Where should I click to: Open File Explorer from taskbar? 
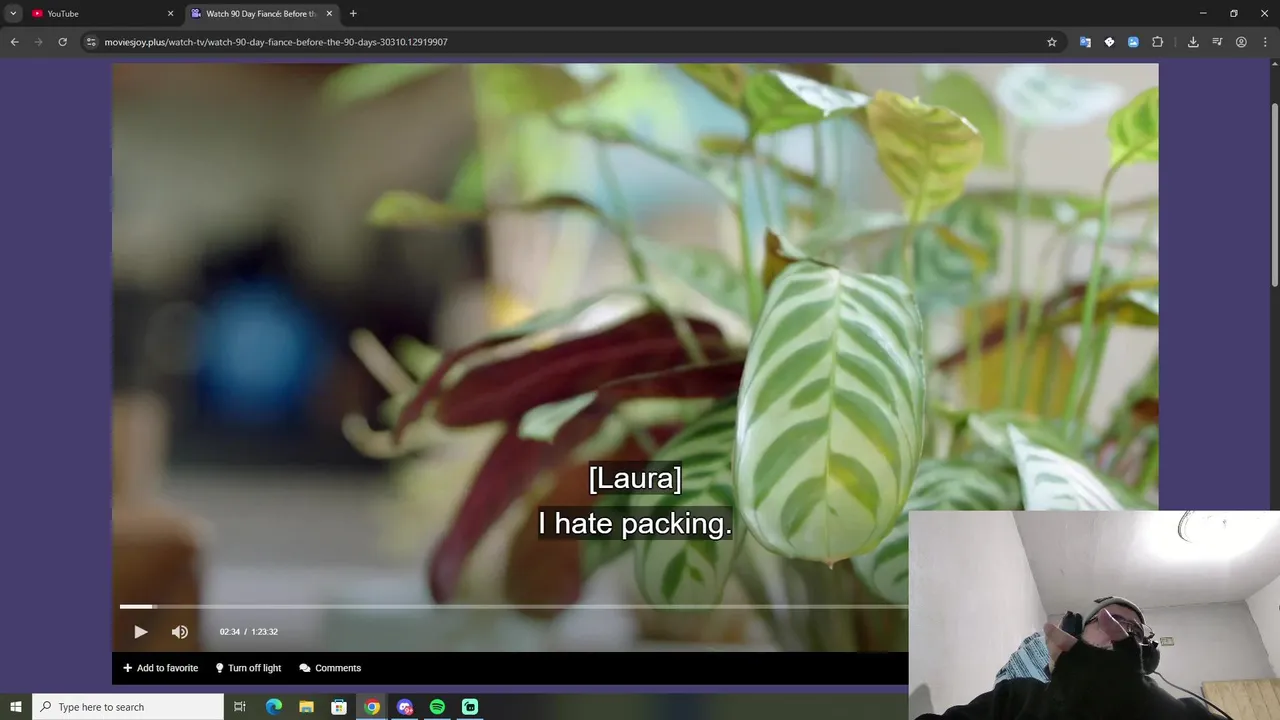pyautogui.click(x=306, y=707)
